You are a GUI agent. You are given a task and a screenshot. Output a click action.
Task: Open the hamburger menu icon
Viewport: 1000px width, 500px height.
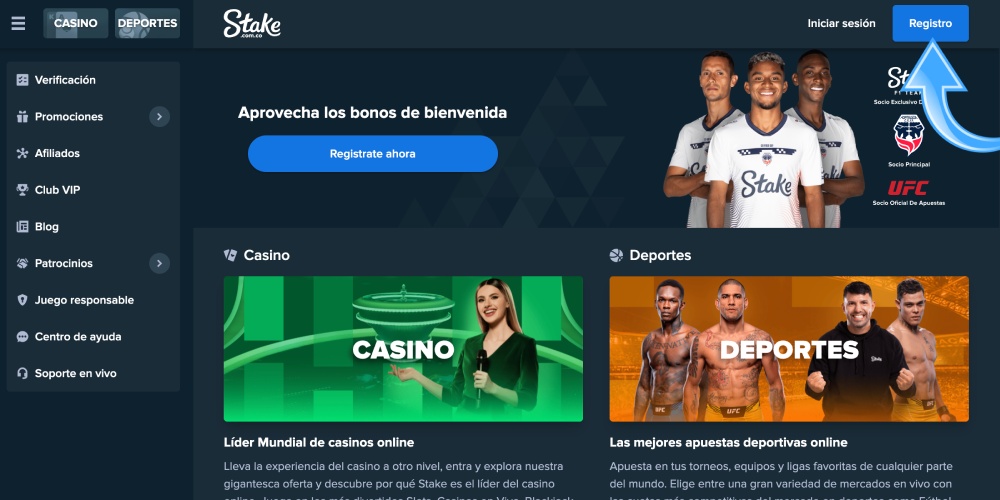coord(18,23)
